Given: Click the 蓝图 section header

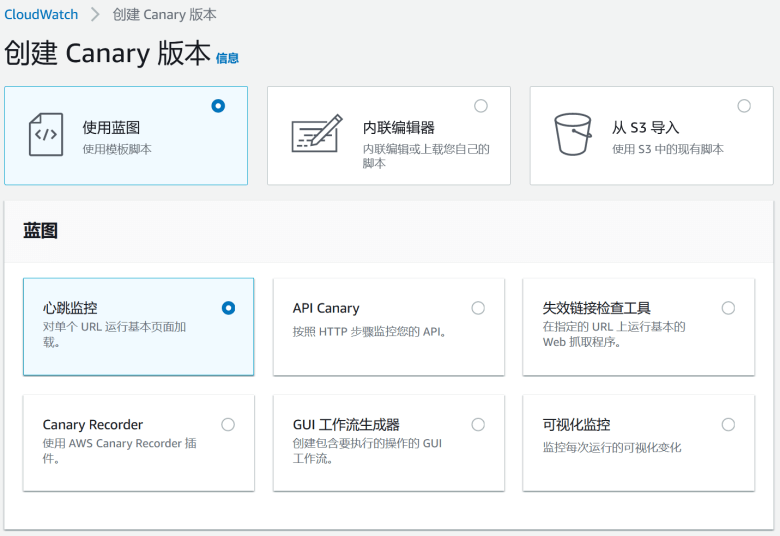Looking at the screenshot, I should click(41, 231).
